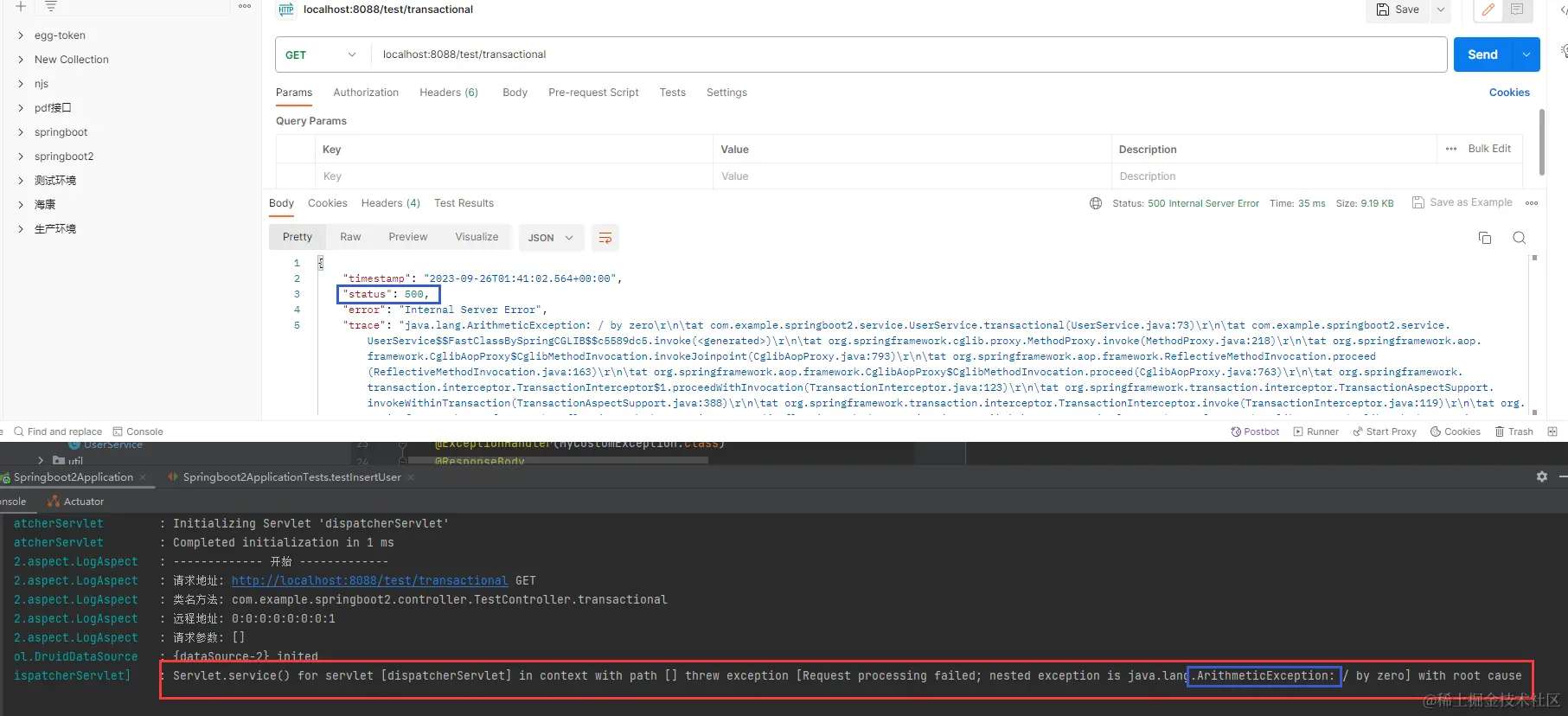Select the Visualize view
1568x716 pixels.
click(477, 237)
